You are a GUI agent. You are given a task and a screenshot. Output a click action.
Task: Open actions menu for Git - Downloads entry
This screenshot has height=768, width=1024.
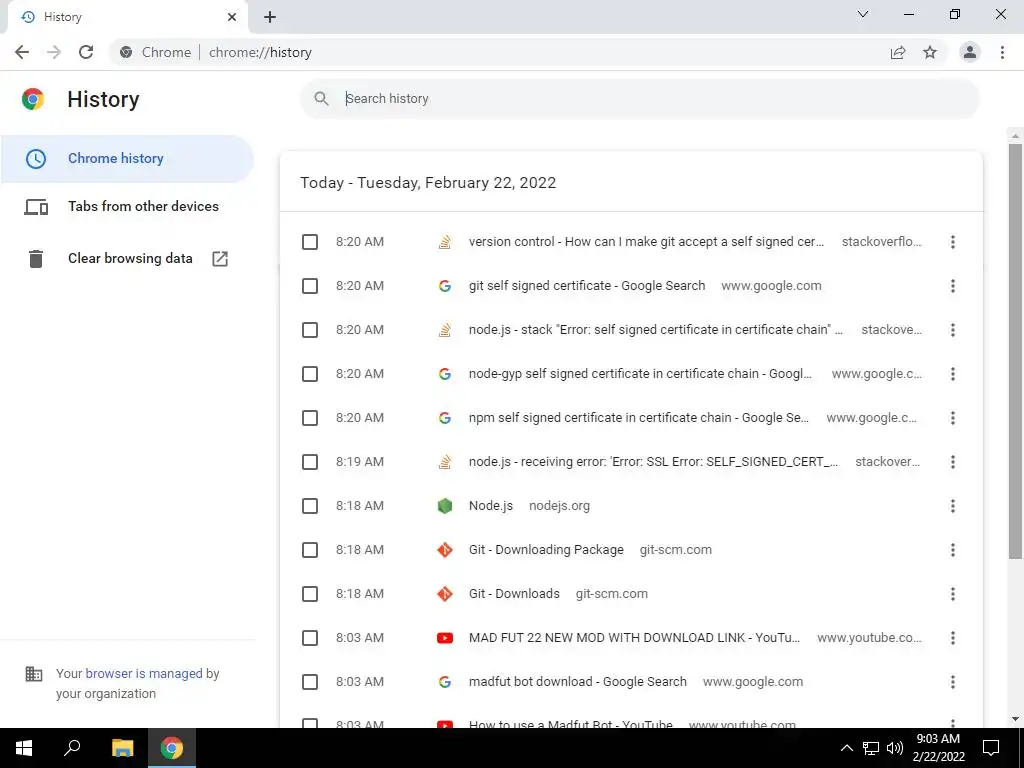click(953, 594)
